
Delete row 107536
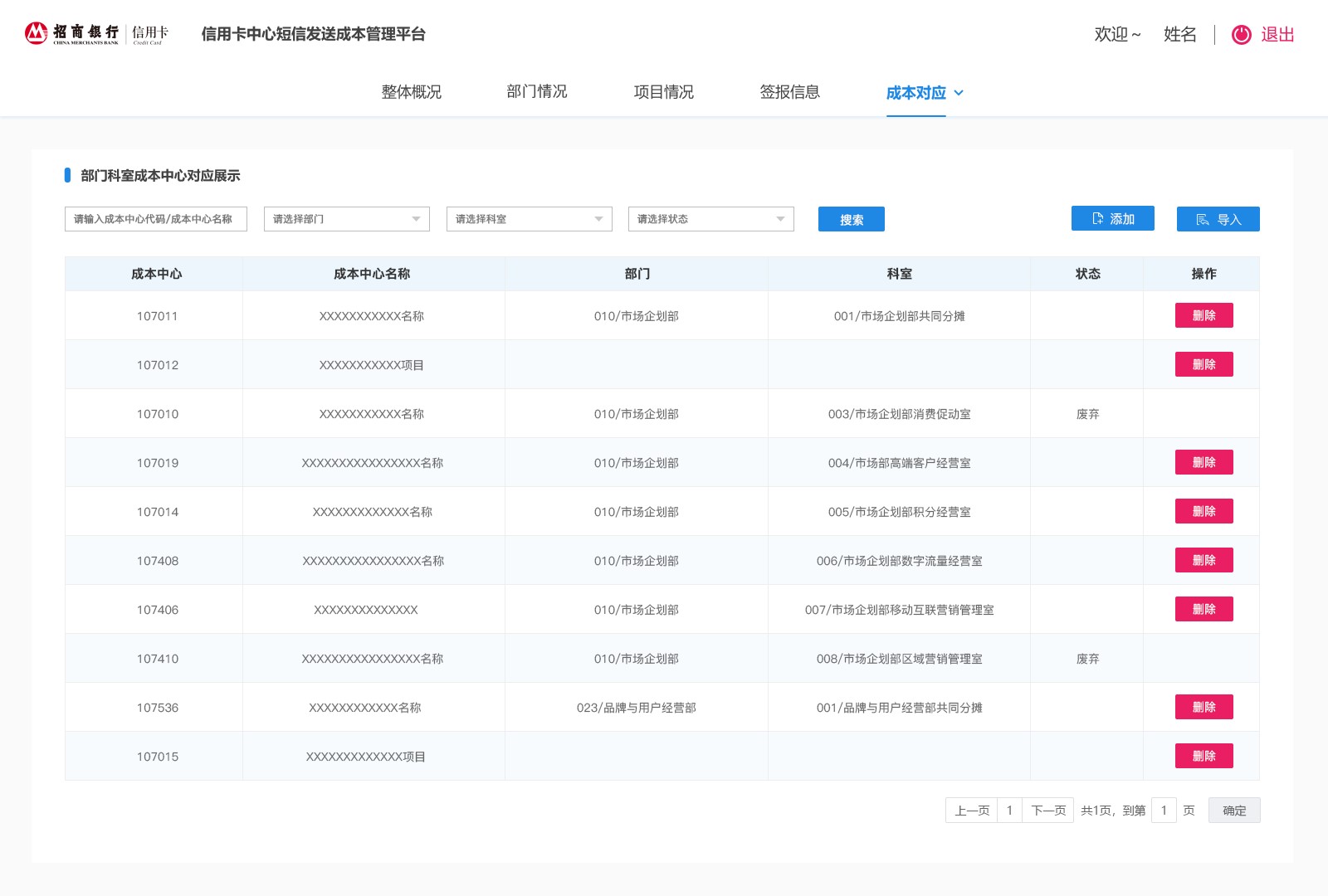pos(1204,707)
